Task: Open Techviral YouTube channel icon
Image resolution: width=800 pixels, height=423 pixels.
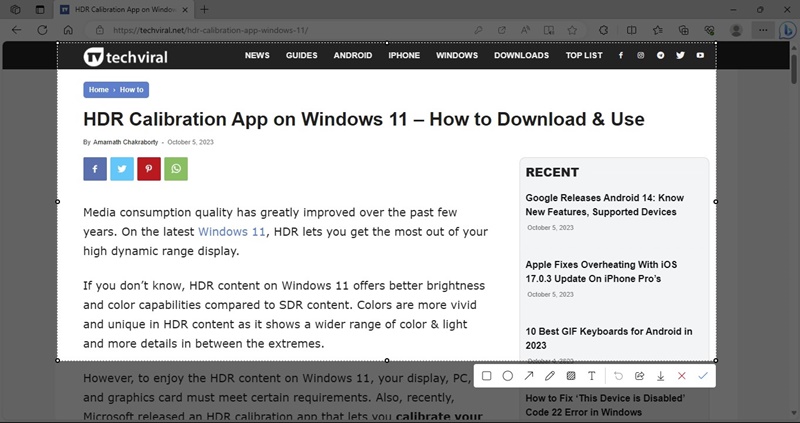Action: (x=700, y=55)
